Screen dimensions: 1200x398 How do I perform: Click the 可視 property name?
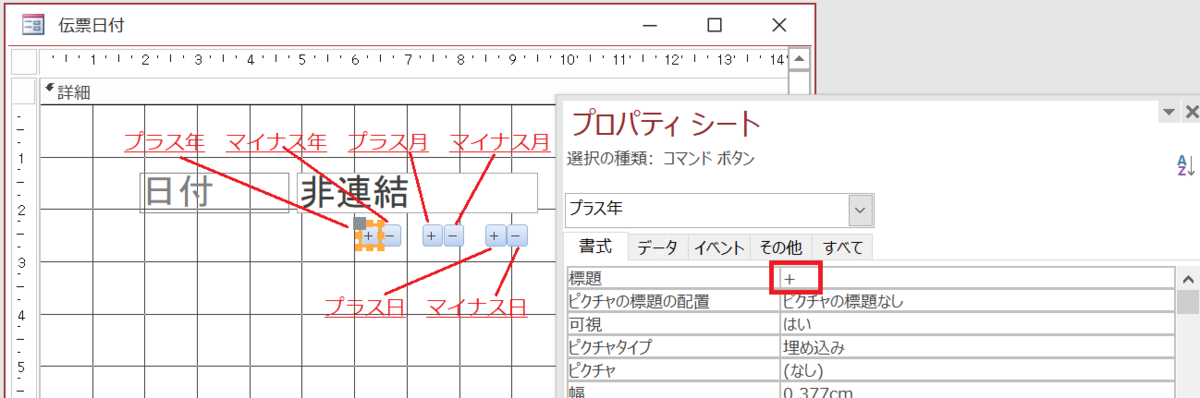click(672, 325)
